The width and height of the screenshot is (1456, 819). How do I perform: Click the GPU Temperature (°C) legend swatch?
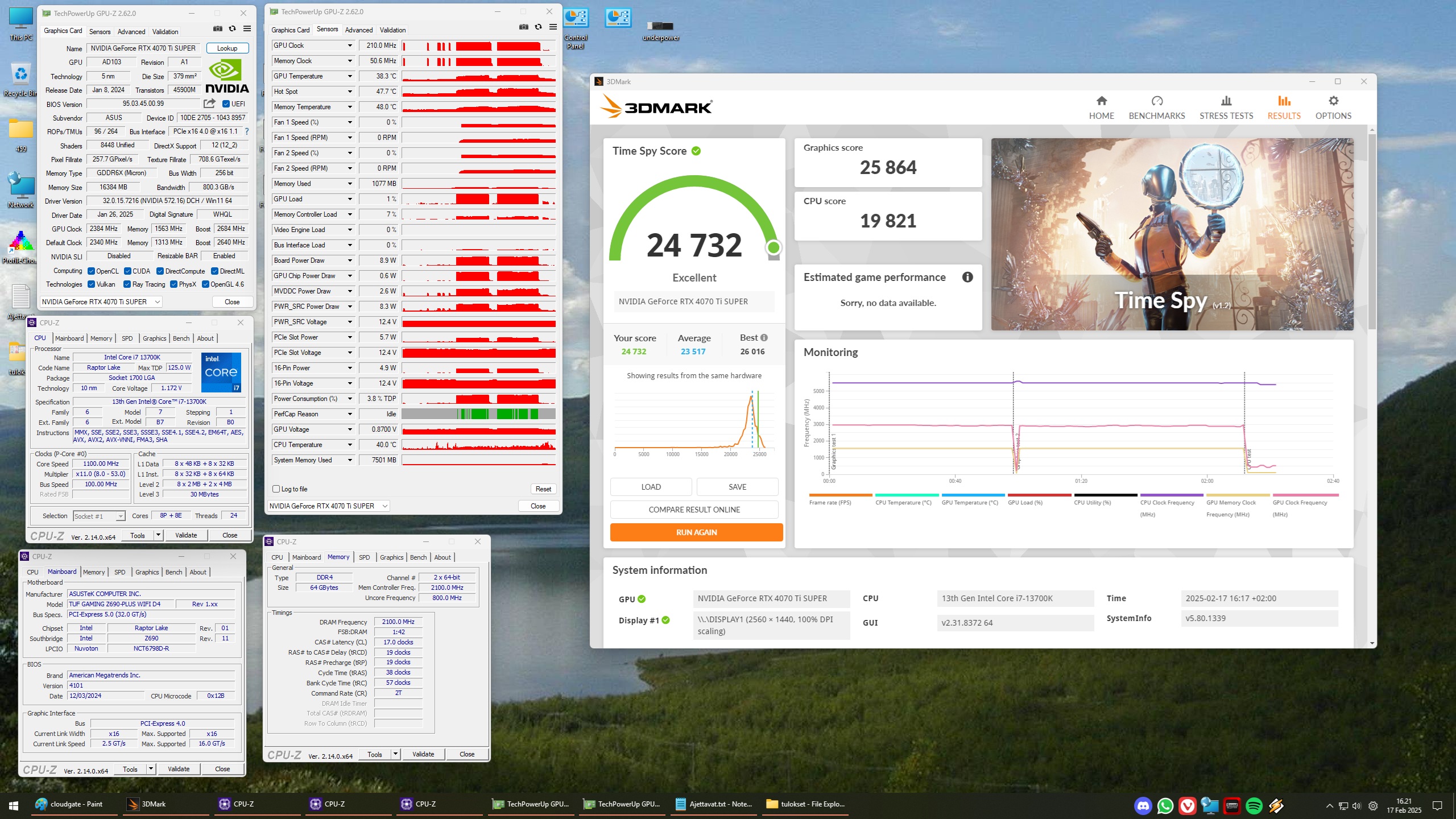coord(973,495)
